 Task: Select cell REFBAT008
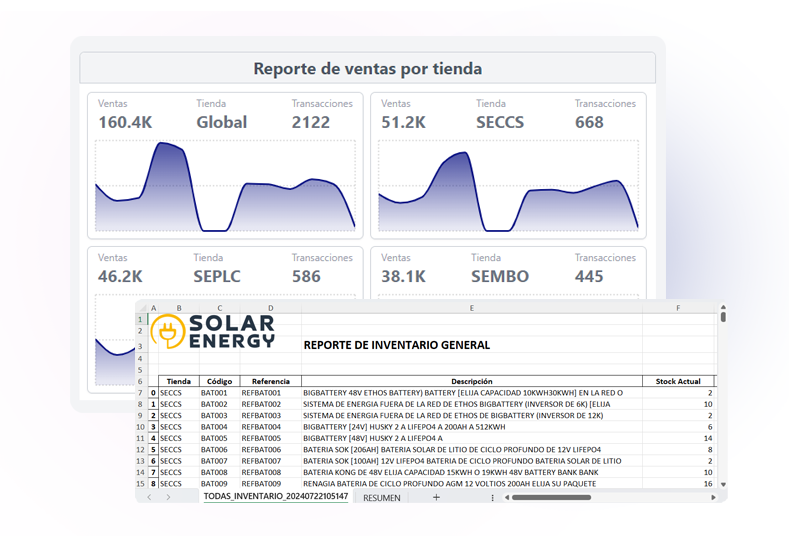point(271,473)
